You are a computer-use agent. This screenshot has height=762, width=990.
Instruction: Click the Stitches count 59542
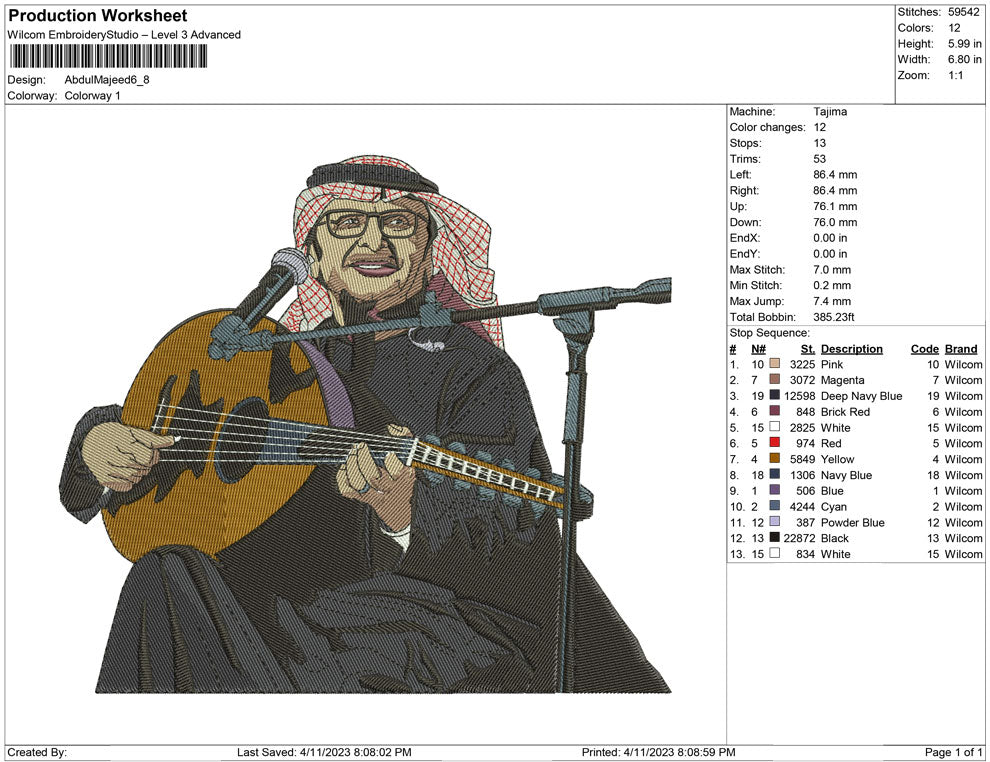[963, 12]
